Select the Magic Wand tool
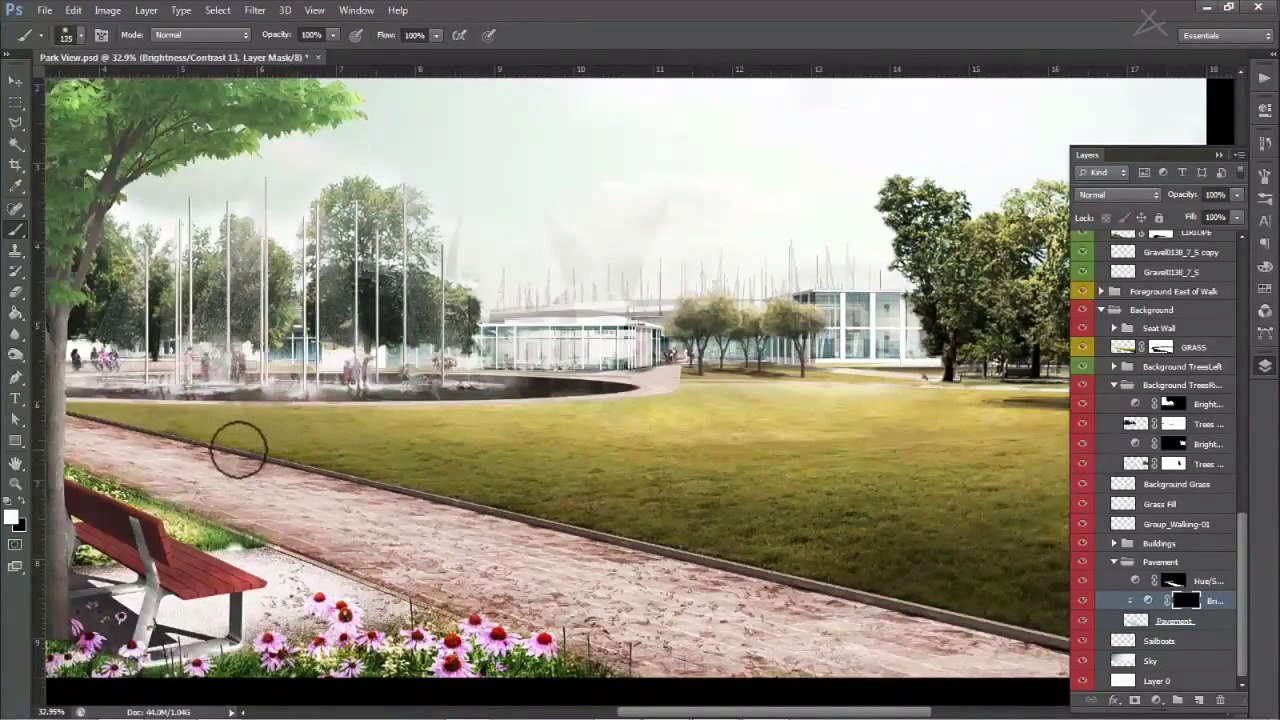This screenshot has height=720, width=1280. (15, 144)
